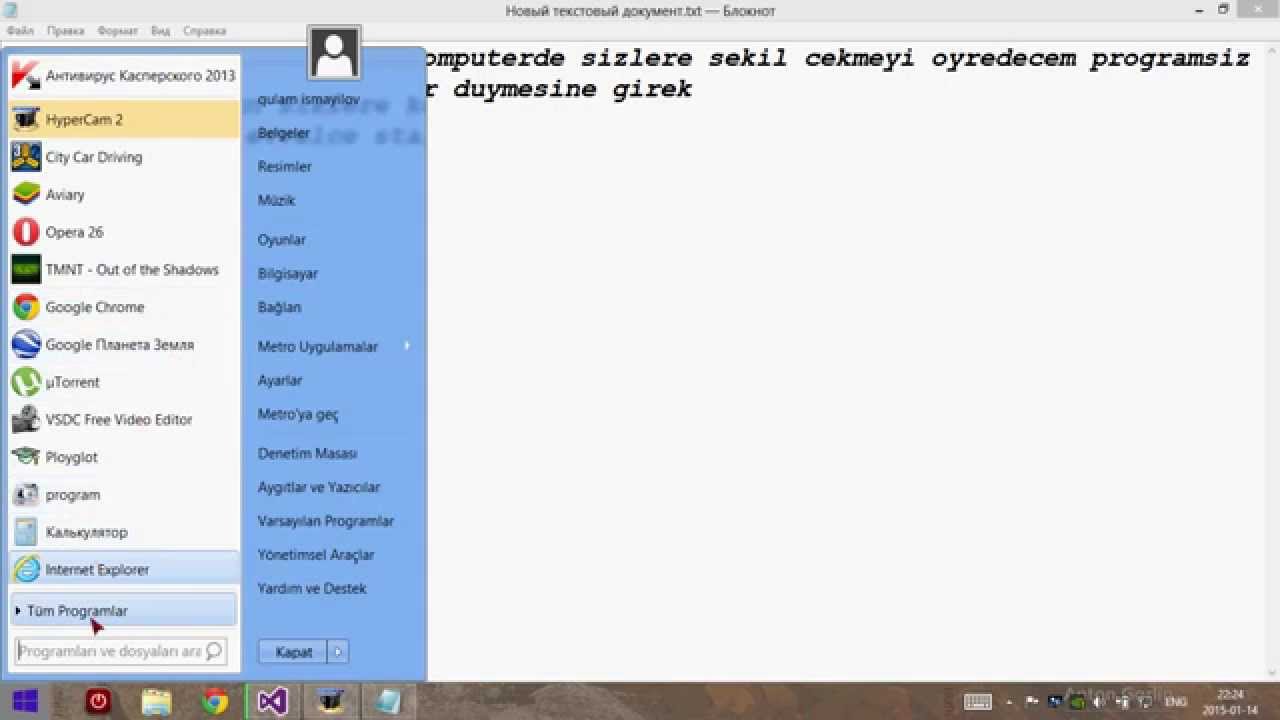The width and height of the screenshot is (1280, 720).
Task: Show hidden tray icons arrow
Action: (1010, 703)
